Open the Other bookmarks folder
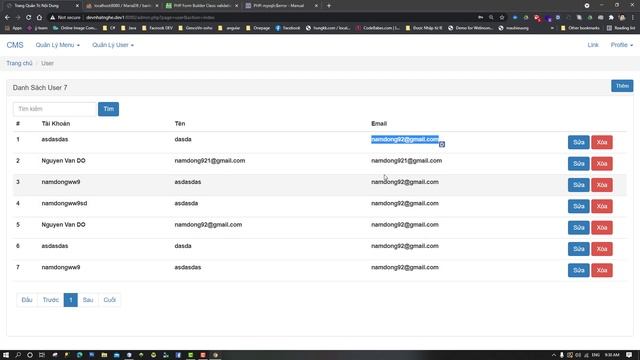The image size is (640, 360). (580, 28)
